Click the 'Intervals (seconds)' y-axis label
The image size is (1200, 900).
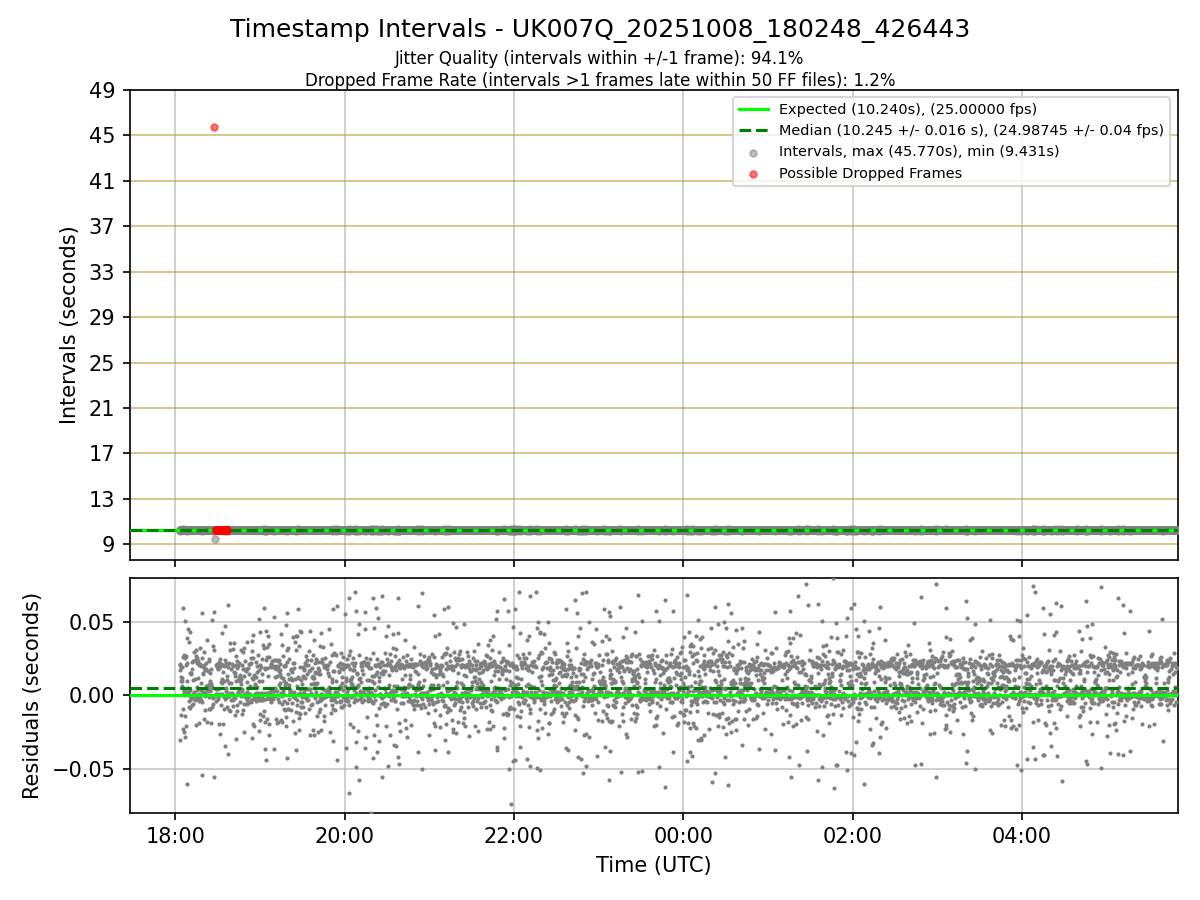68,325
